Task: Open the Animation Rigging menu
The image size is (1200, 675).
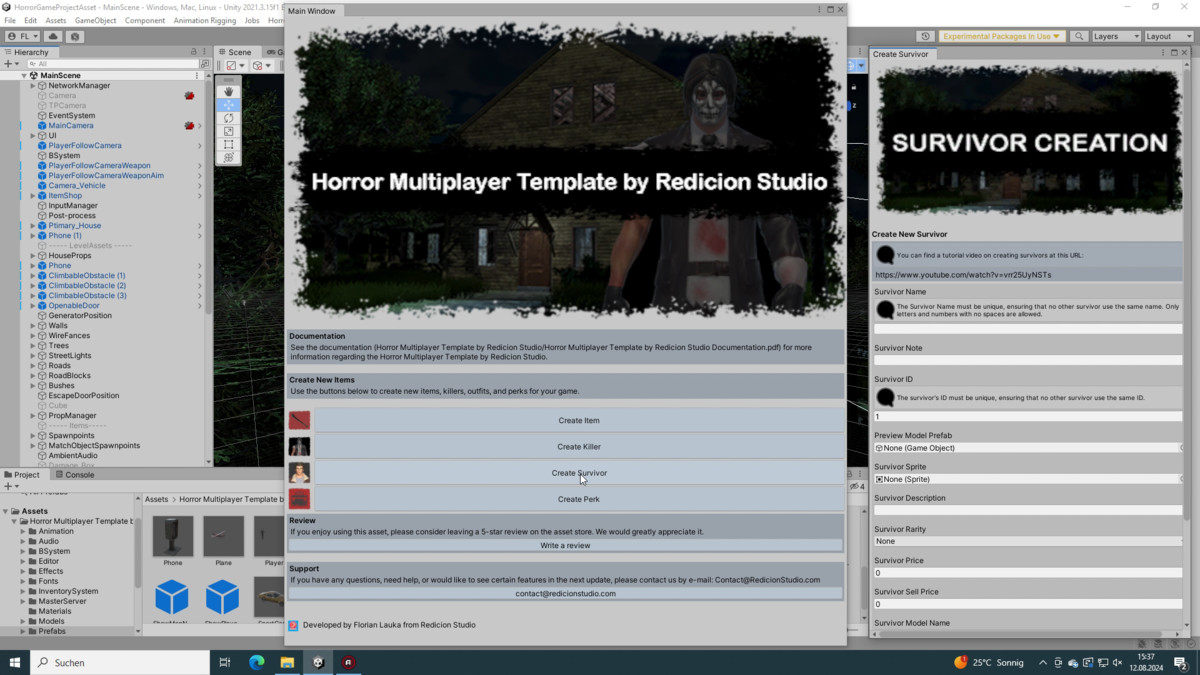Action: [x=205, y=20]
